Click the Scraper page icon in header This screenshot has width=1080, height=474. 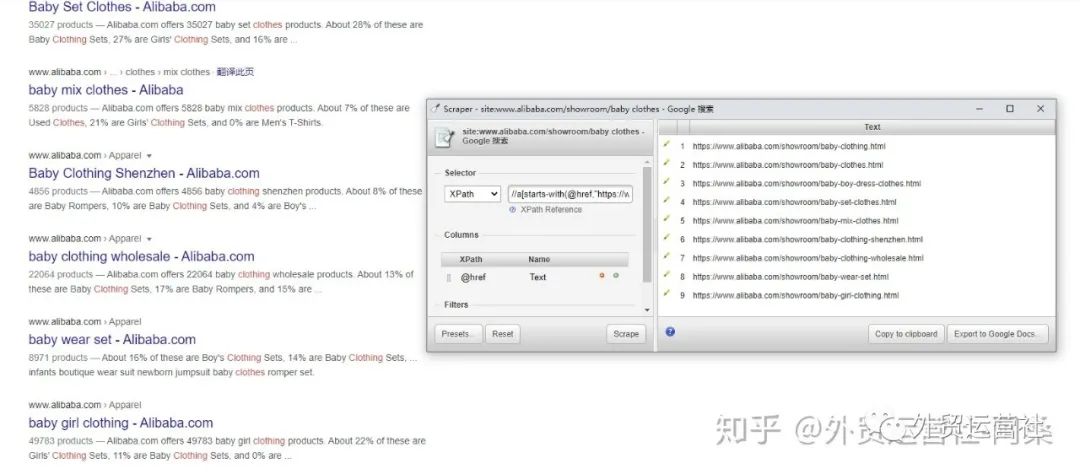point(444,136)
